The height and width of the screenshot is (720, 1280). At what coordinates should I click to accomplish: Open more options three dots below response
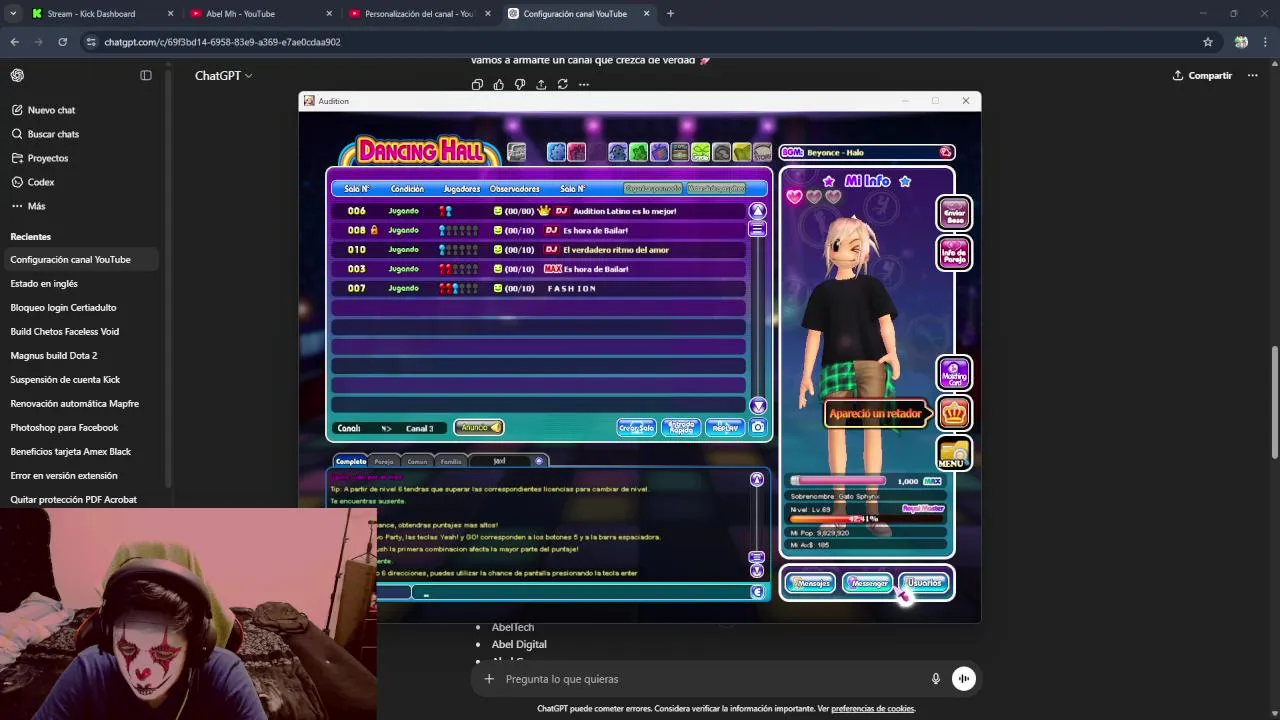click(x=584, y=84)
